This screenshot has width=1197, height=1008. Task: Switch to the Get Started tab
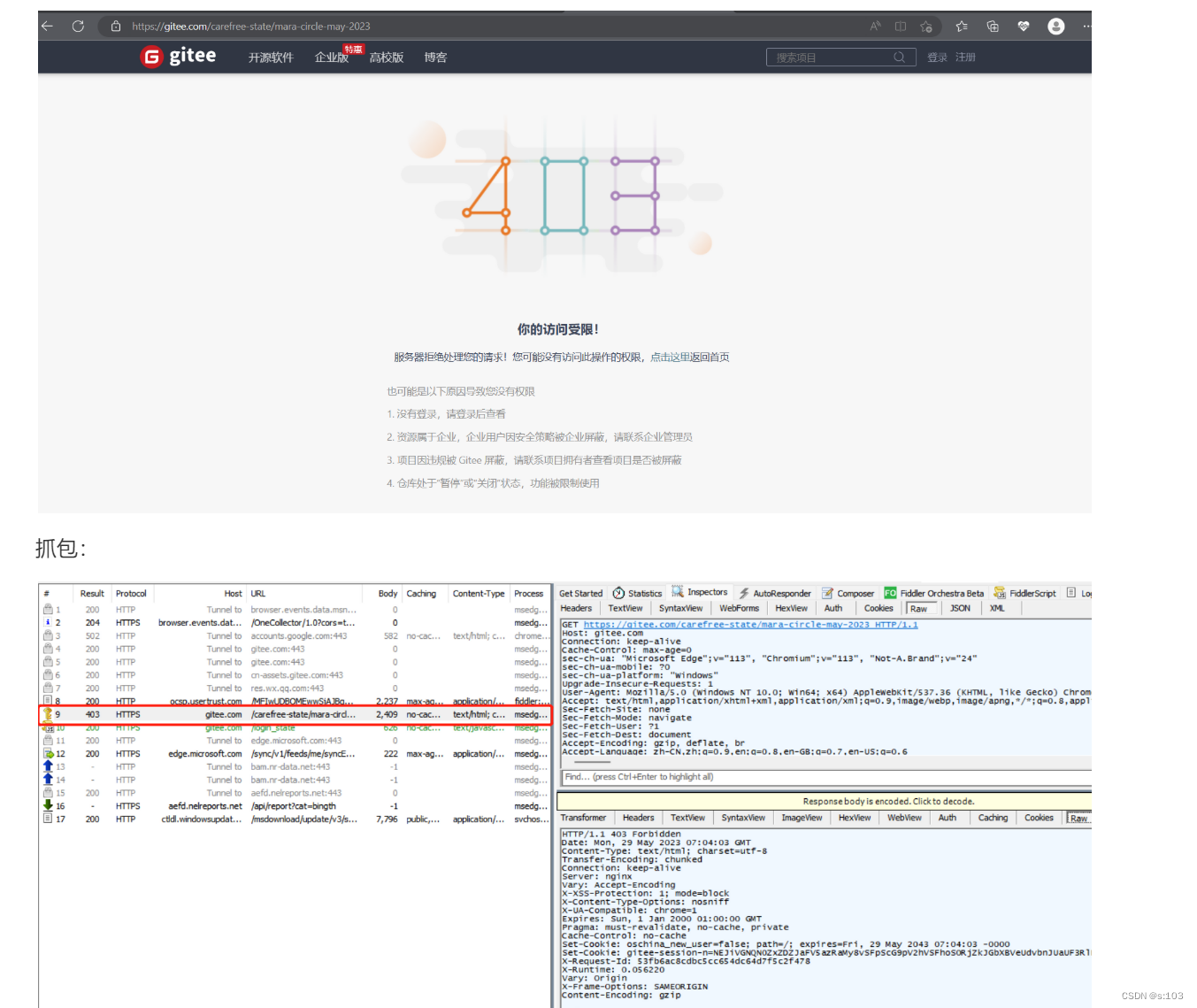(580, 594)
